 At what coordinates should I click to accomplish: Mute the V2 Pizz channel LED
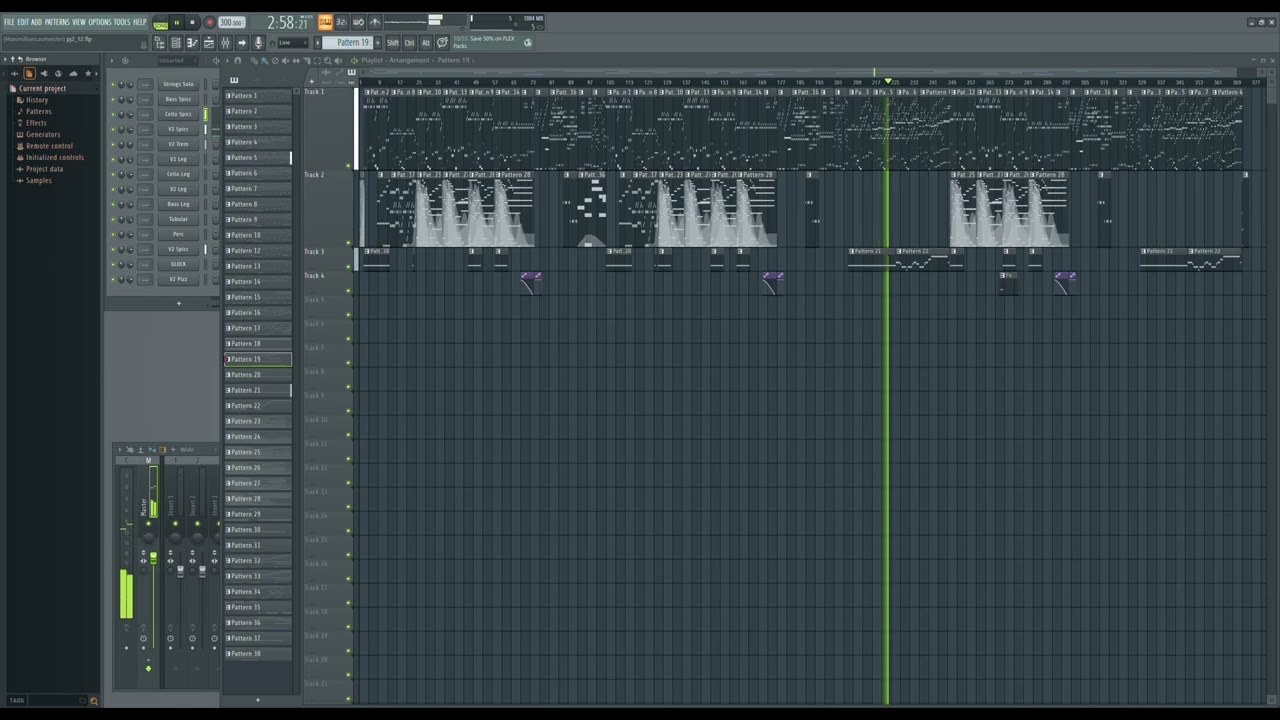(x=113, y=279)
